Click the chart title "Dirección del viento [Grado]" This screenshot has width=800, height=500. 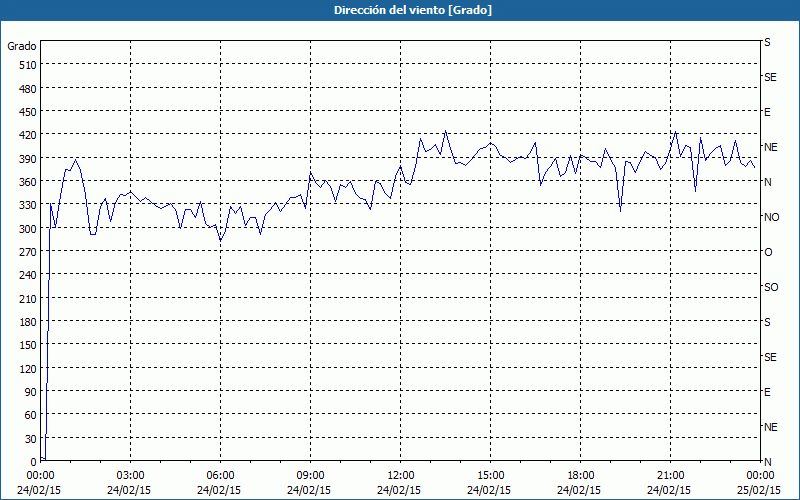point(413,10)
